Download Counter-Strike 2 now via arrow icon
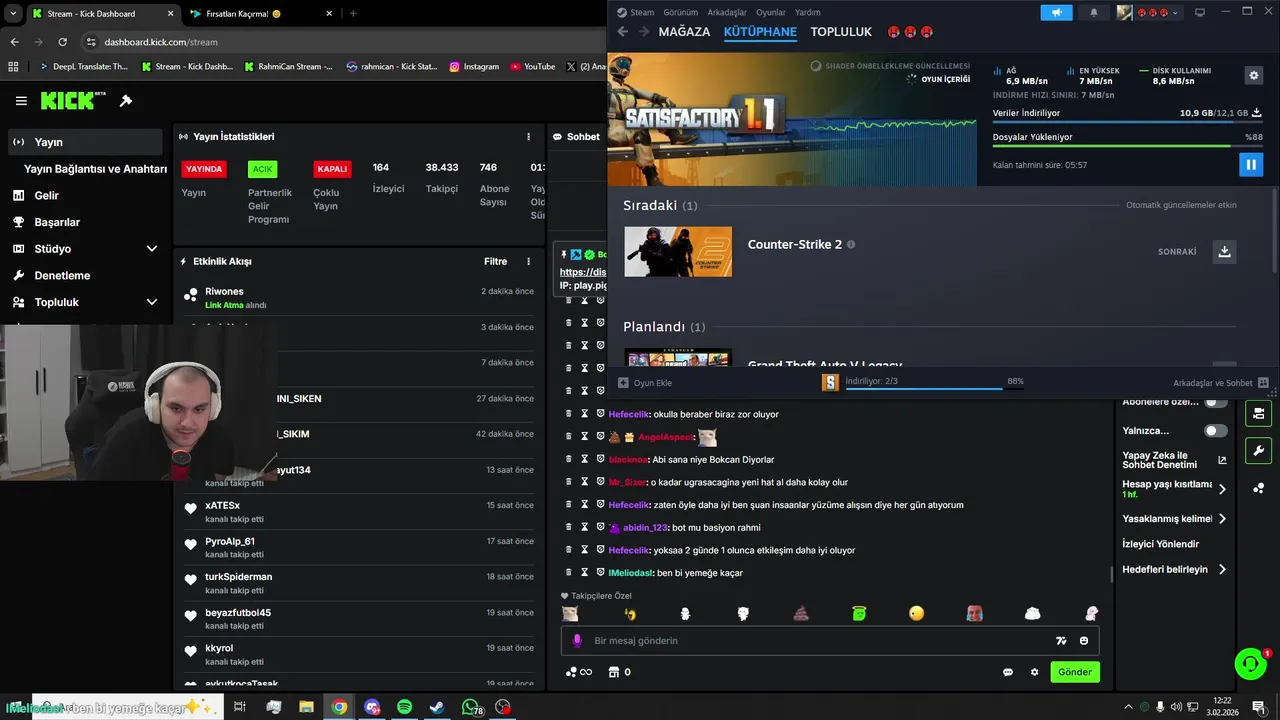The height and width of the screenshot is (720, 1280). (1224, 252)
